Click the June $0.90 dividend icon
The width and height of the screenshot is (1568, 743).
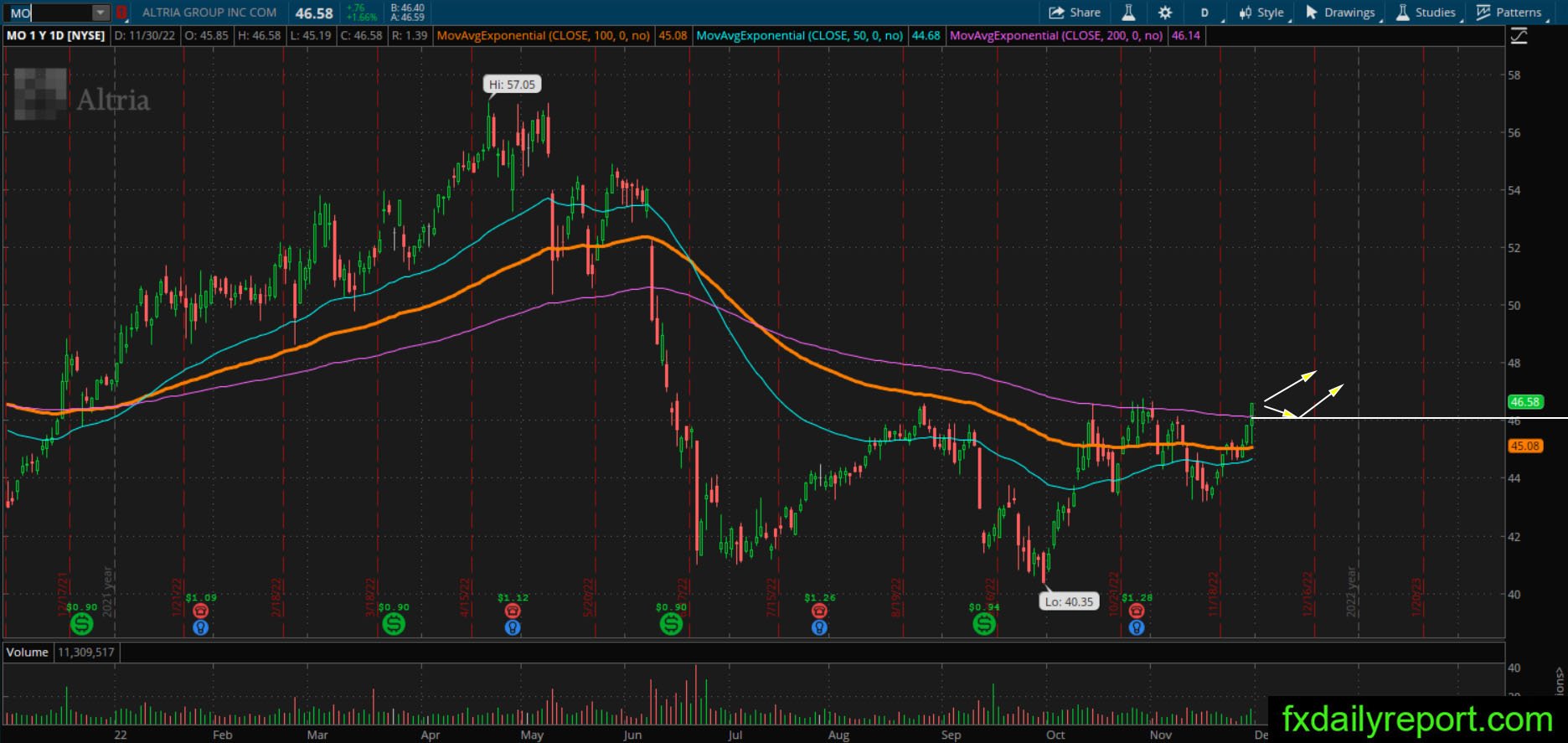point(671,623)
